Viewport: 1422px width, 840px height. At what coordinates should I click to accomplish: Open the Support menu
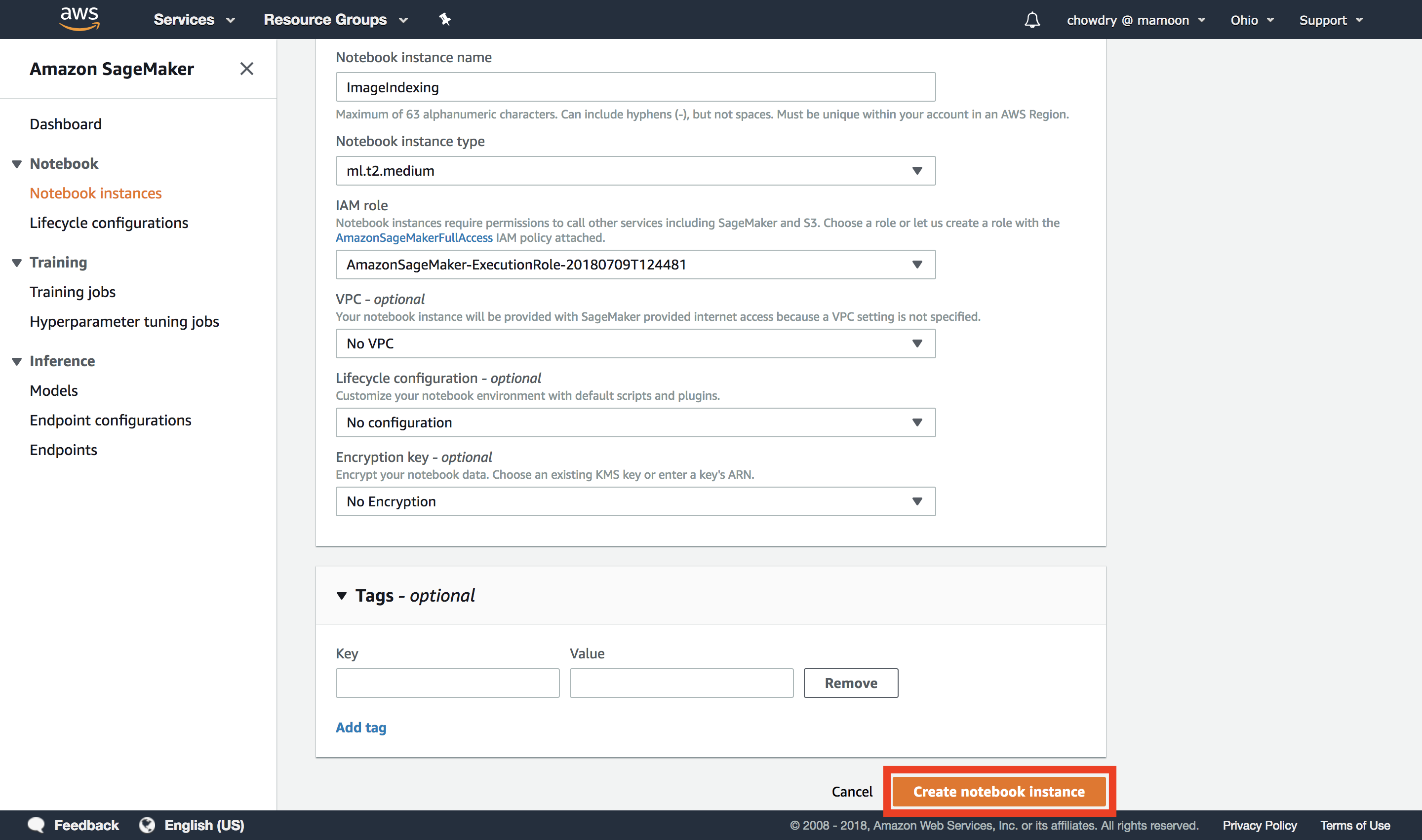(1330, 20)
